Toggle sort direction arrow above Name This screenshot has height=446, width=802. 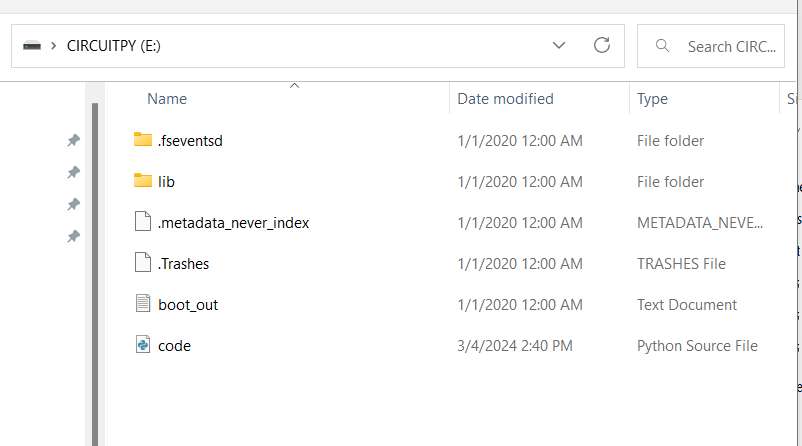point(294,86)
